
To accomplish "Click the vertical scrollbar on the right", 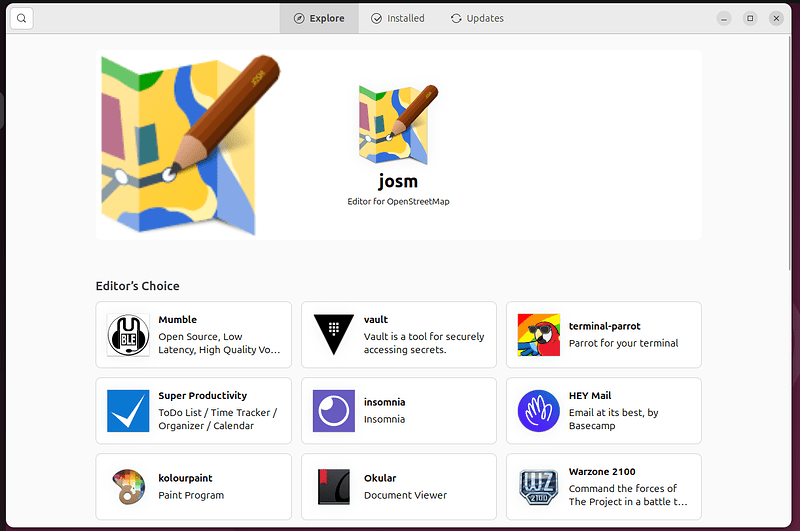I will tap(790, 153).
